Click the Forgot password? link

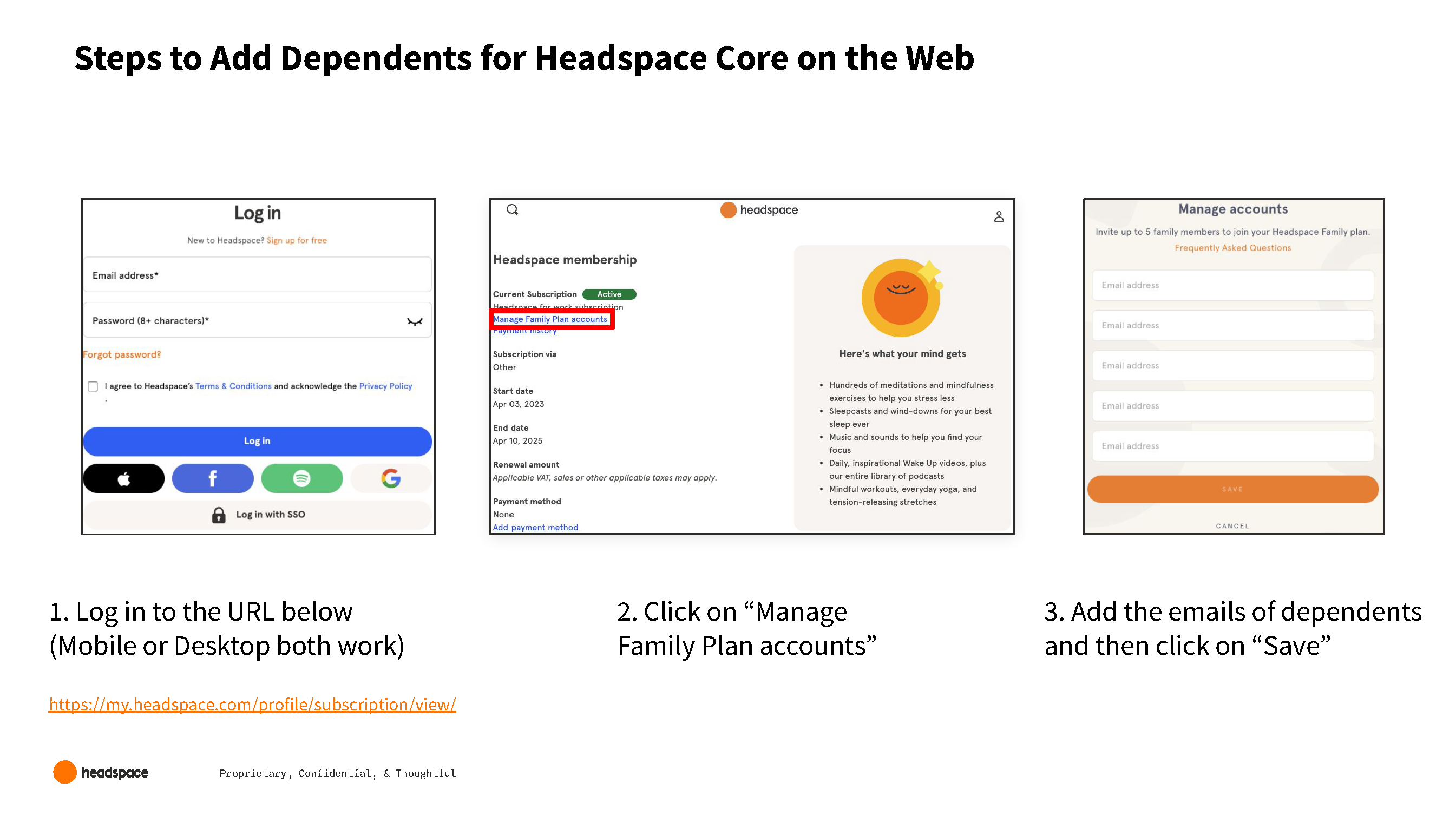[x=122, y=354]
